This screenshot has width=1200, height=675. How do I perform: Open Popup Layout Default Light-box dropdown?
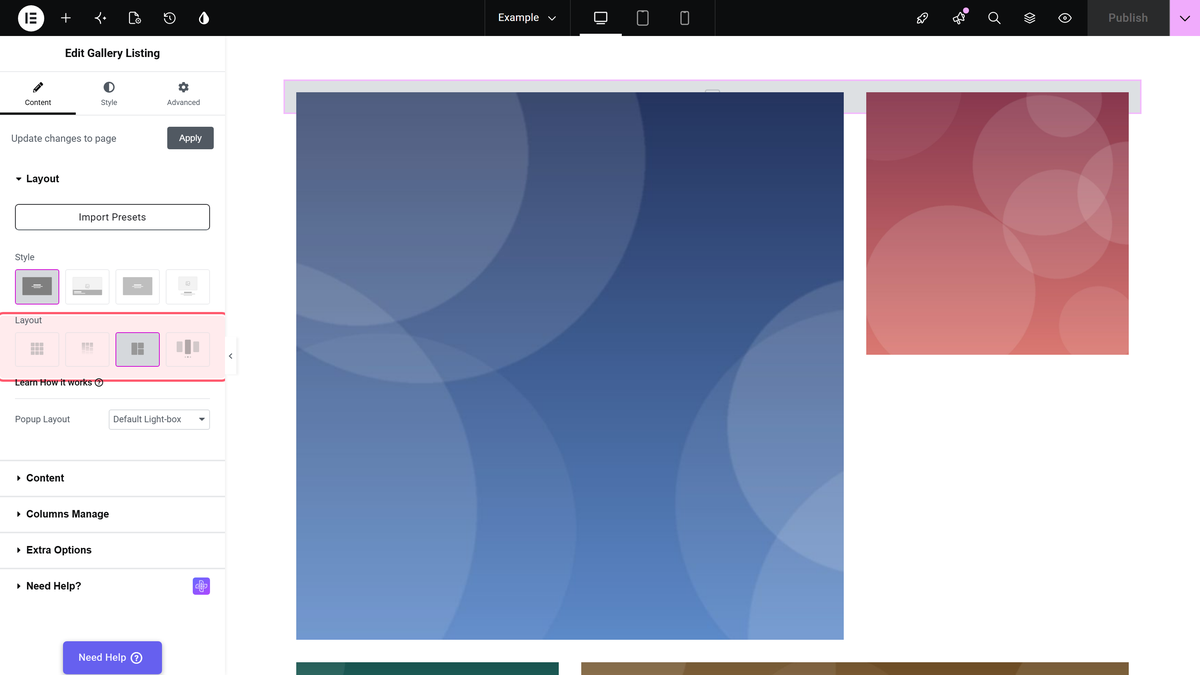tap(159, 419)
